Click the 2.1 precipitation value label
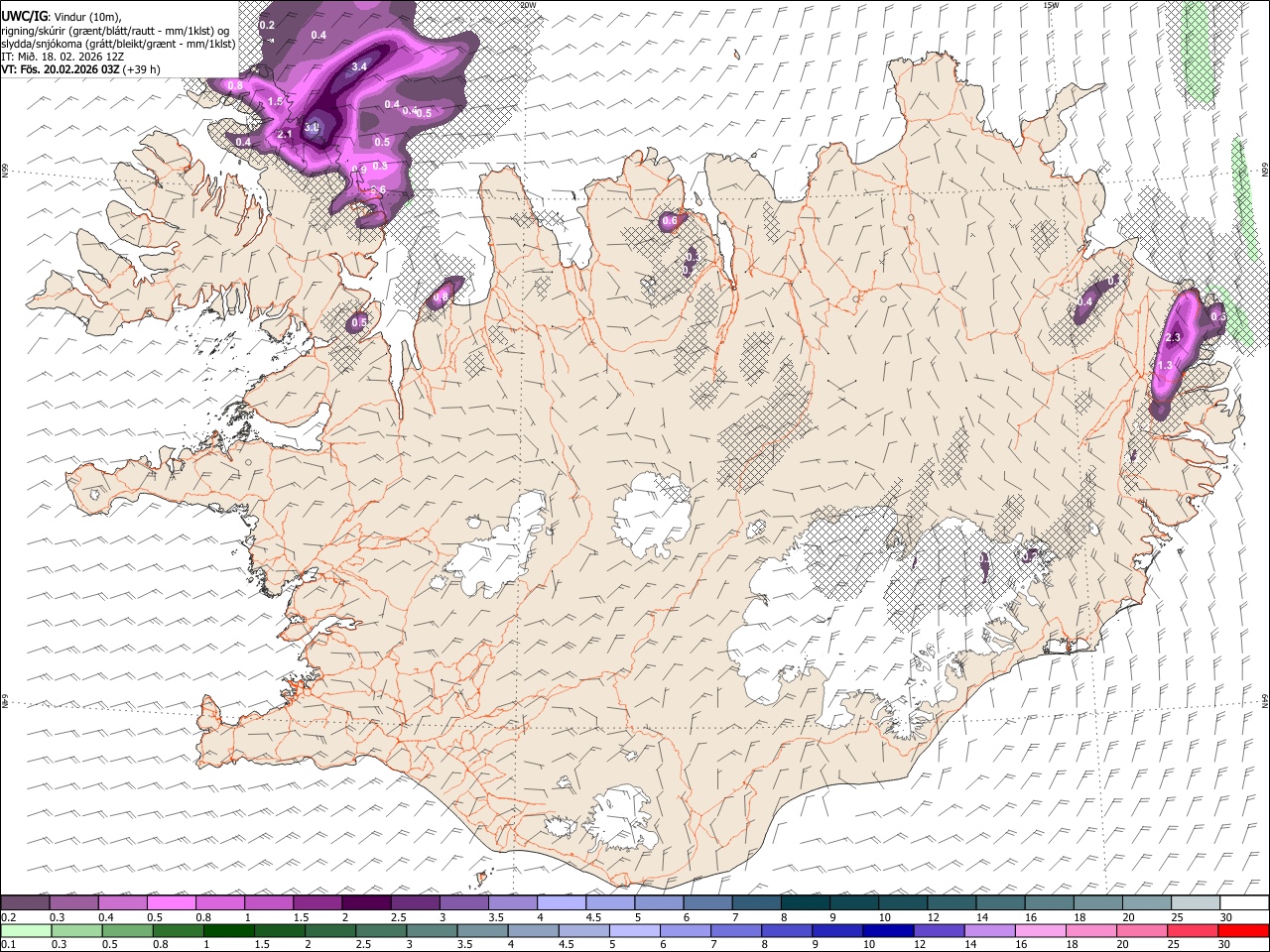Image resolution: width=1270 pixels, height=952 pixels. (x=284, y=134)
